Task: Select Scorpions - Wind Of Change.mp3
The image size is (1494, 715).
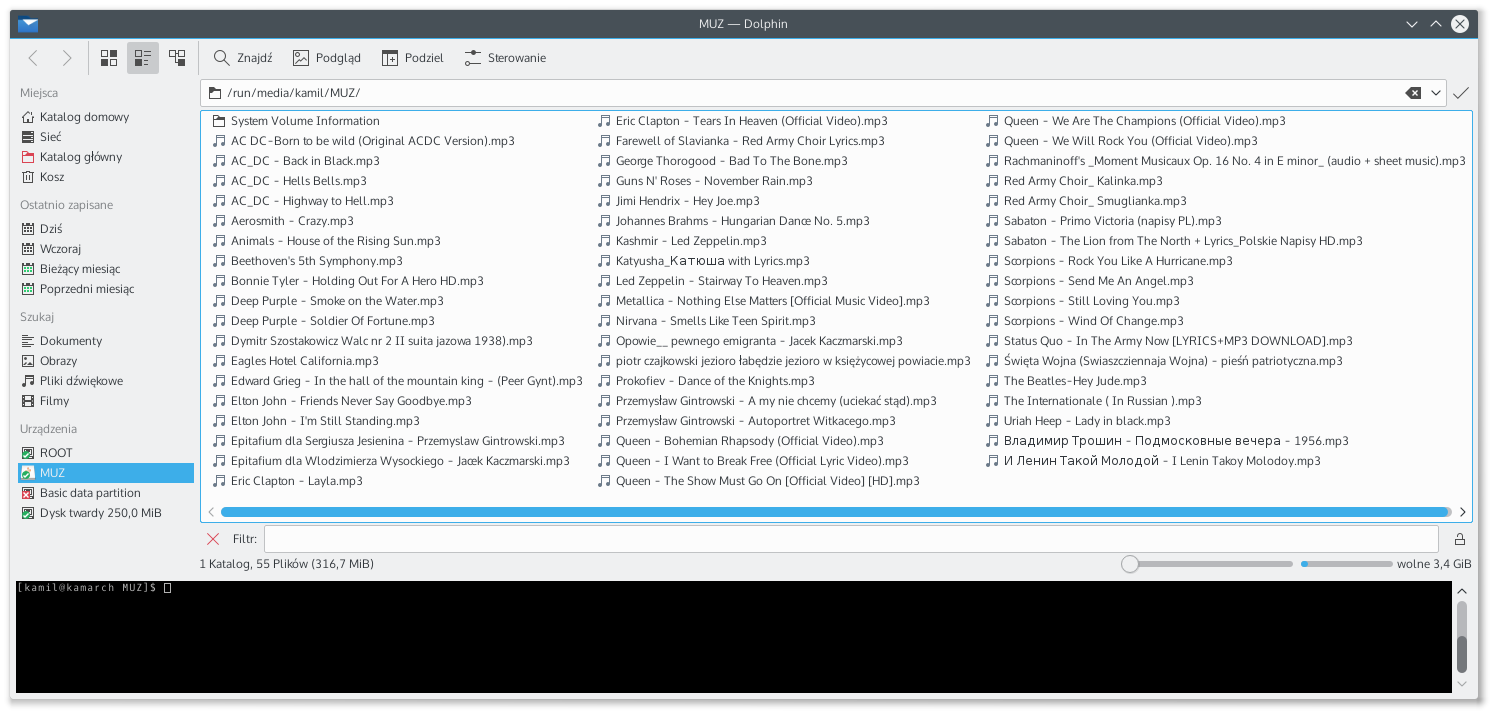Action: (1084, 321)
